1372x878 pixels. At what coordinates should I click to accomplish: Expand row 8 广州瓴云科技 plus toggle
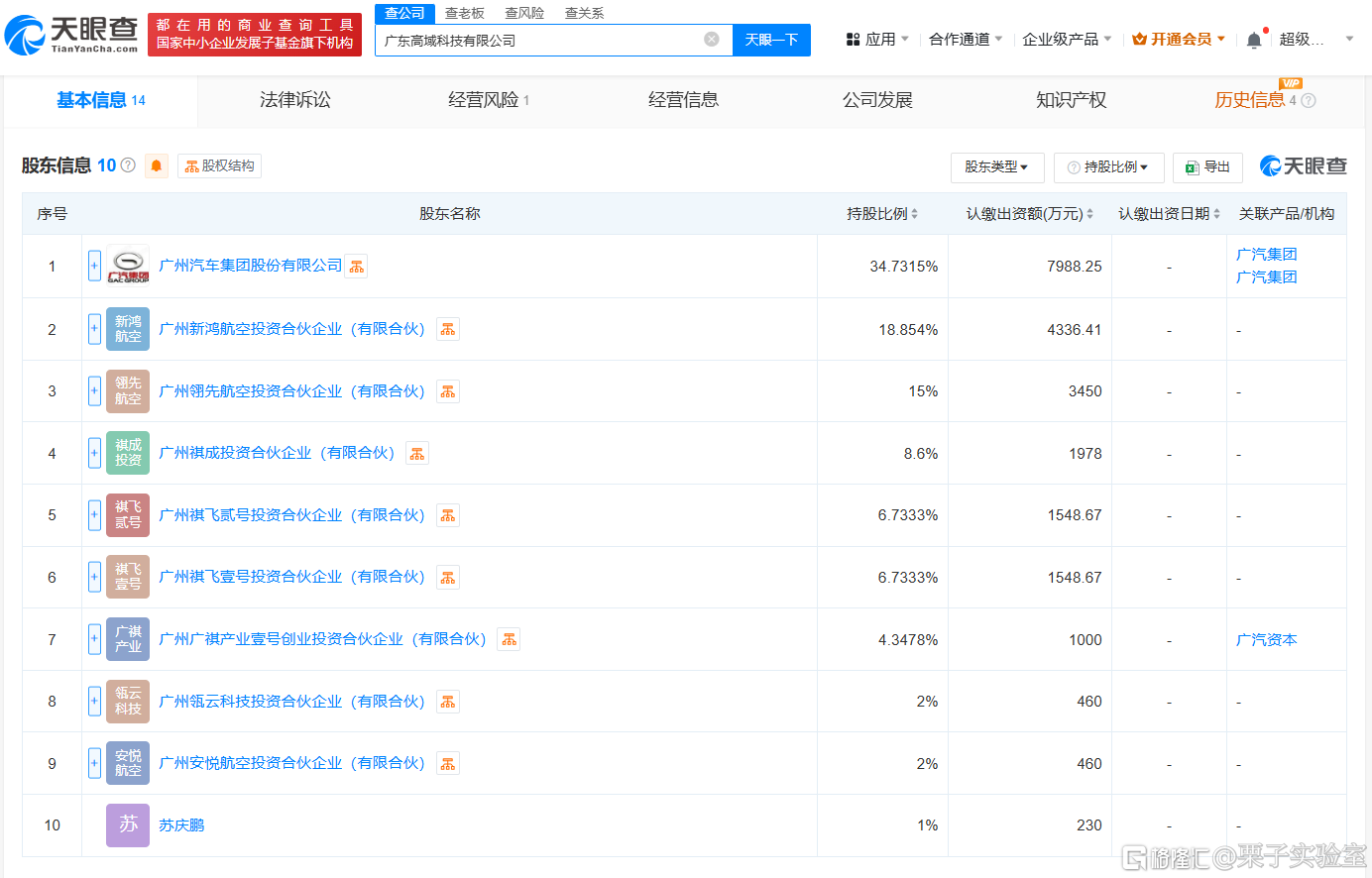(94, 702)
